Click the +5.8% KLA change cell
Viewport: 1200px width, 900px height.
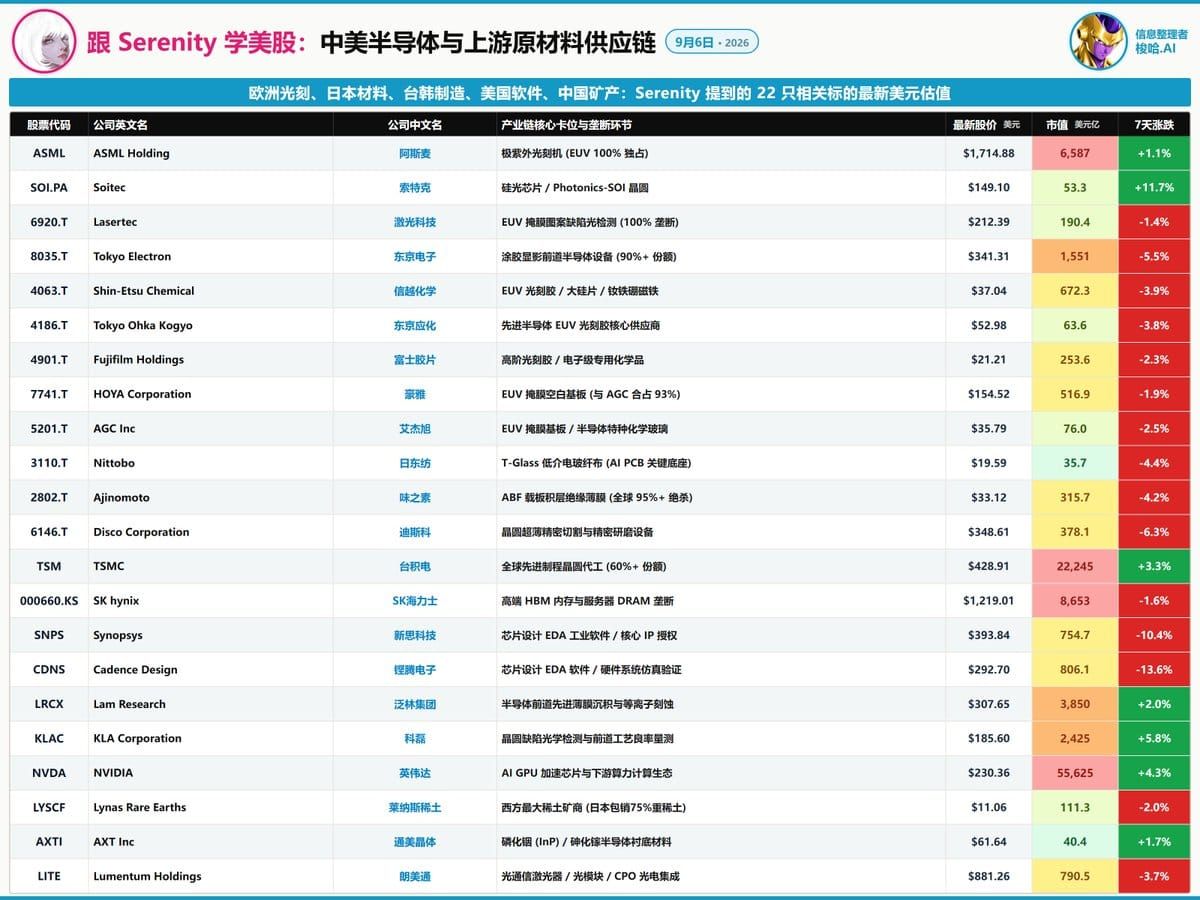[1154, 739]
